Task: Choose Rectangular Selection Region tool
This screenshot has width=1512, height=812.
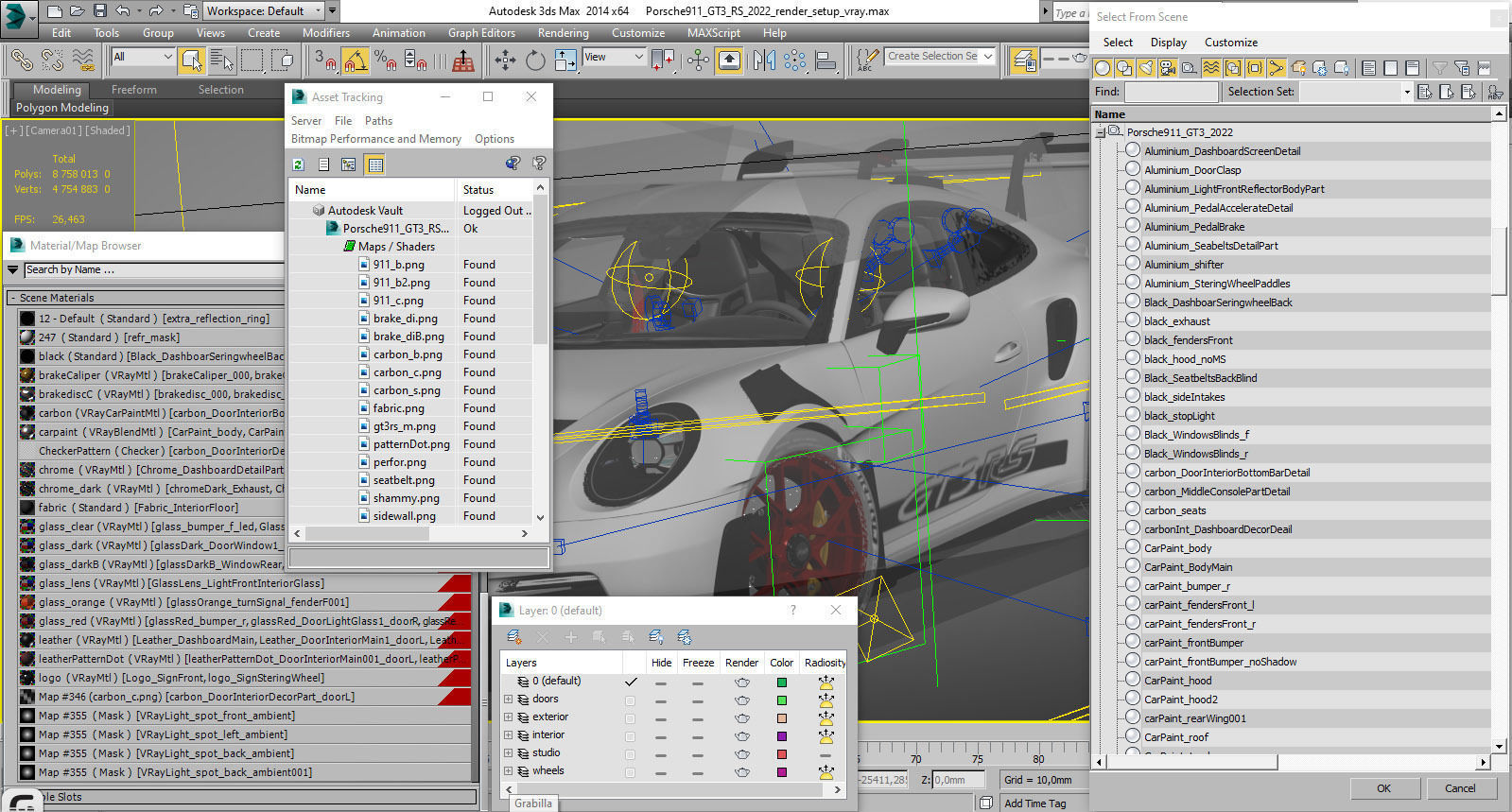Action: click(252, 60)
